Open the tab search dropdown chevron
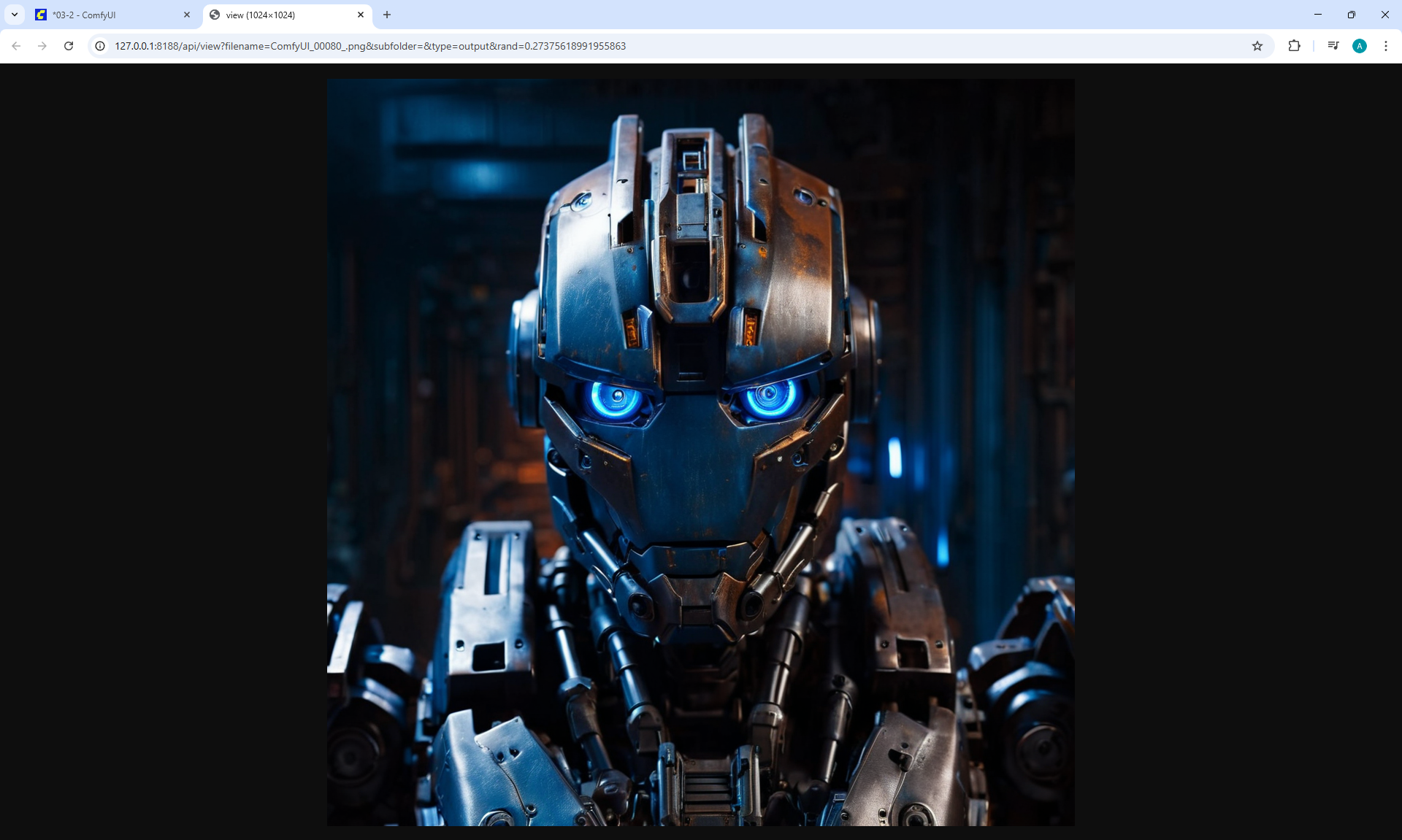 (15, 15)
